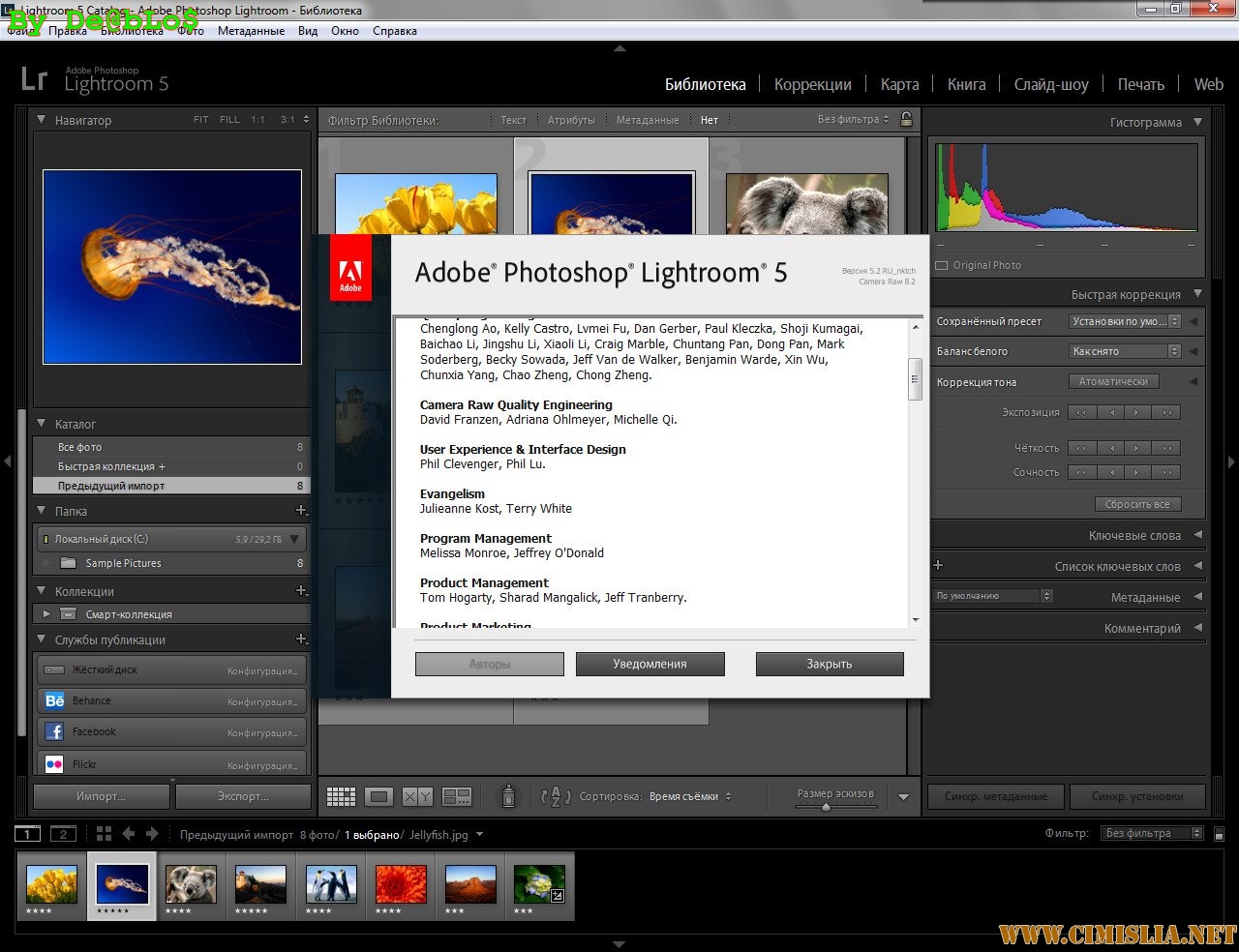Enable Метаданные library filter
This screenshot has height=952, width=1239.
[648, 120]
